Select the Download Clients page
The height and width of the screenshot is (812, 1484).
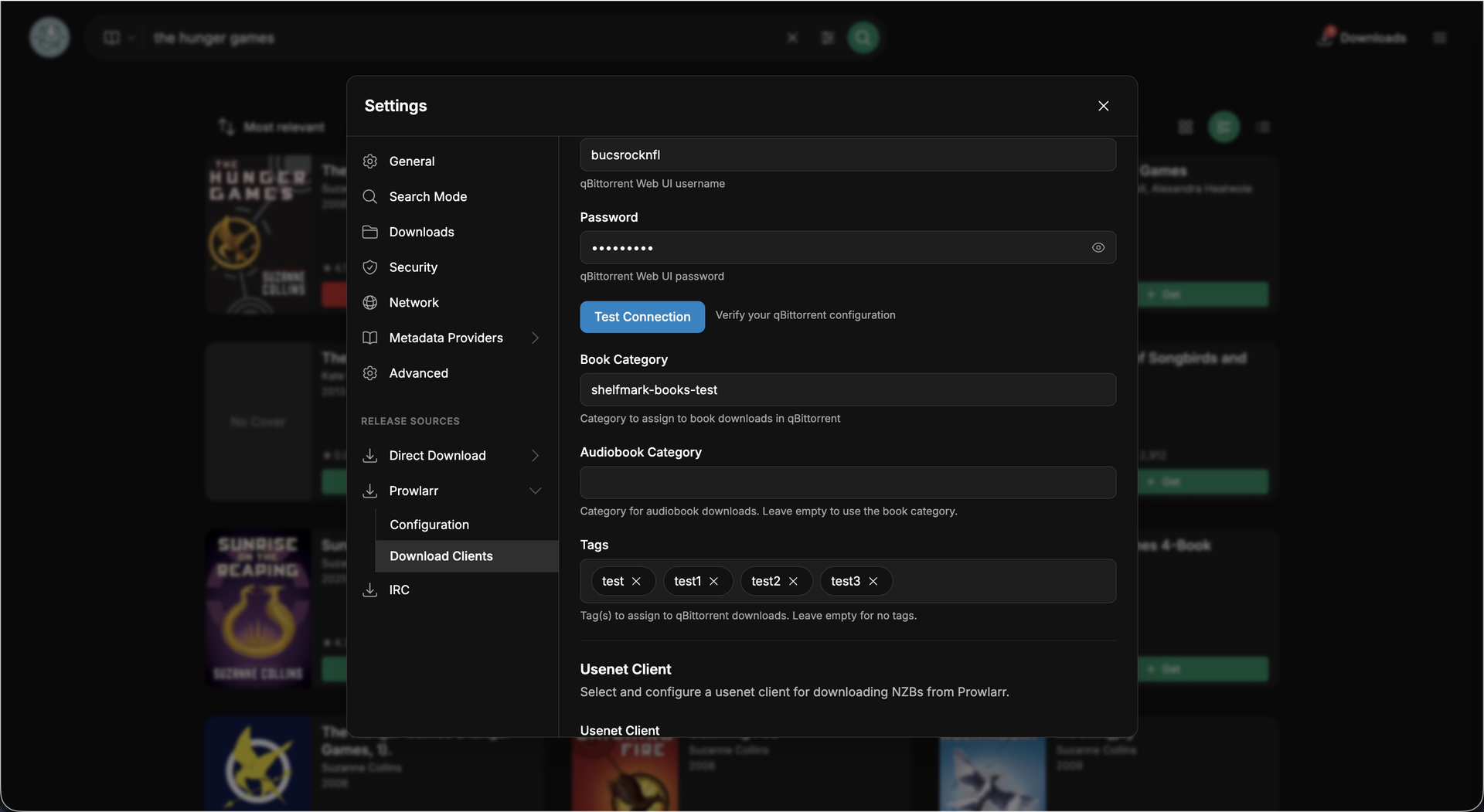467,556
